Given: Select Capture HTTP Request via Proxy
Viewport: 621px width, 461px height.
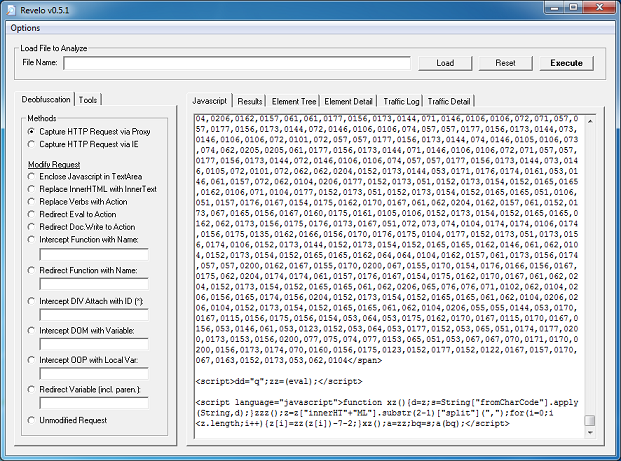Looking at the screenshot, I should 33,131.
